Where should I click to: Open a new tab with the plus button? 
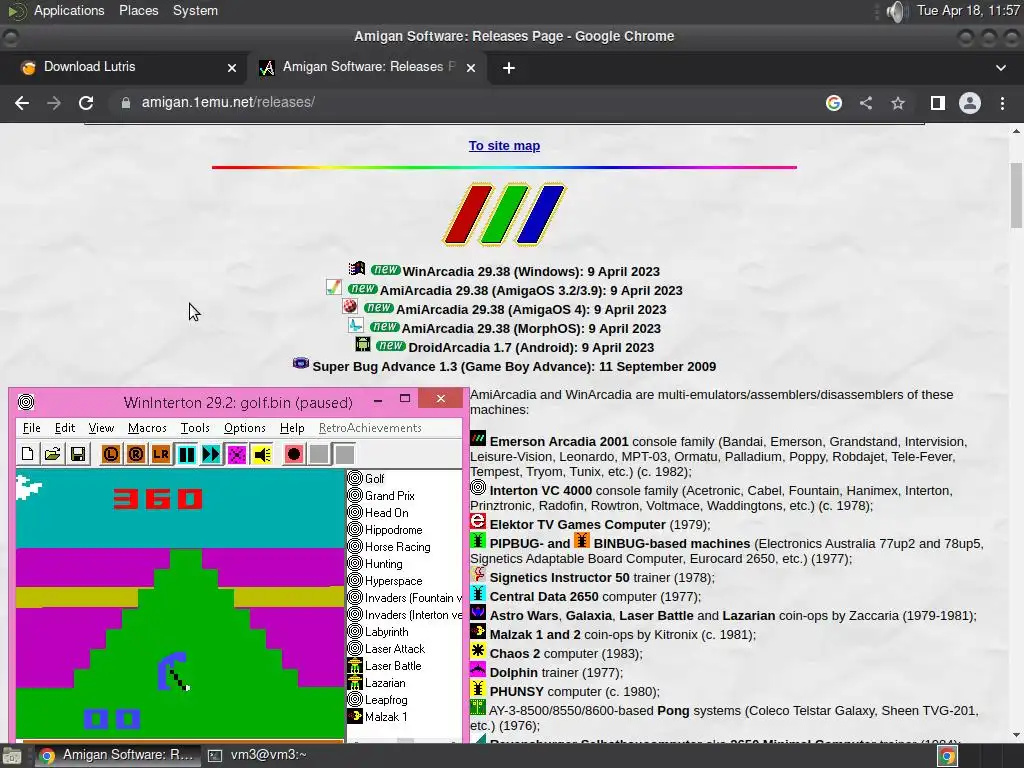[509, 67]
